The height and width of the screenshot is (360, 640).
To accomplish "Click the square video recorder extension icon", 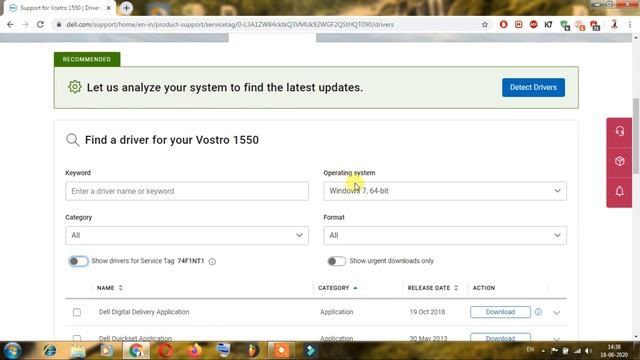I will pos(518,24).
